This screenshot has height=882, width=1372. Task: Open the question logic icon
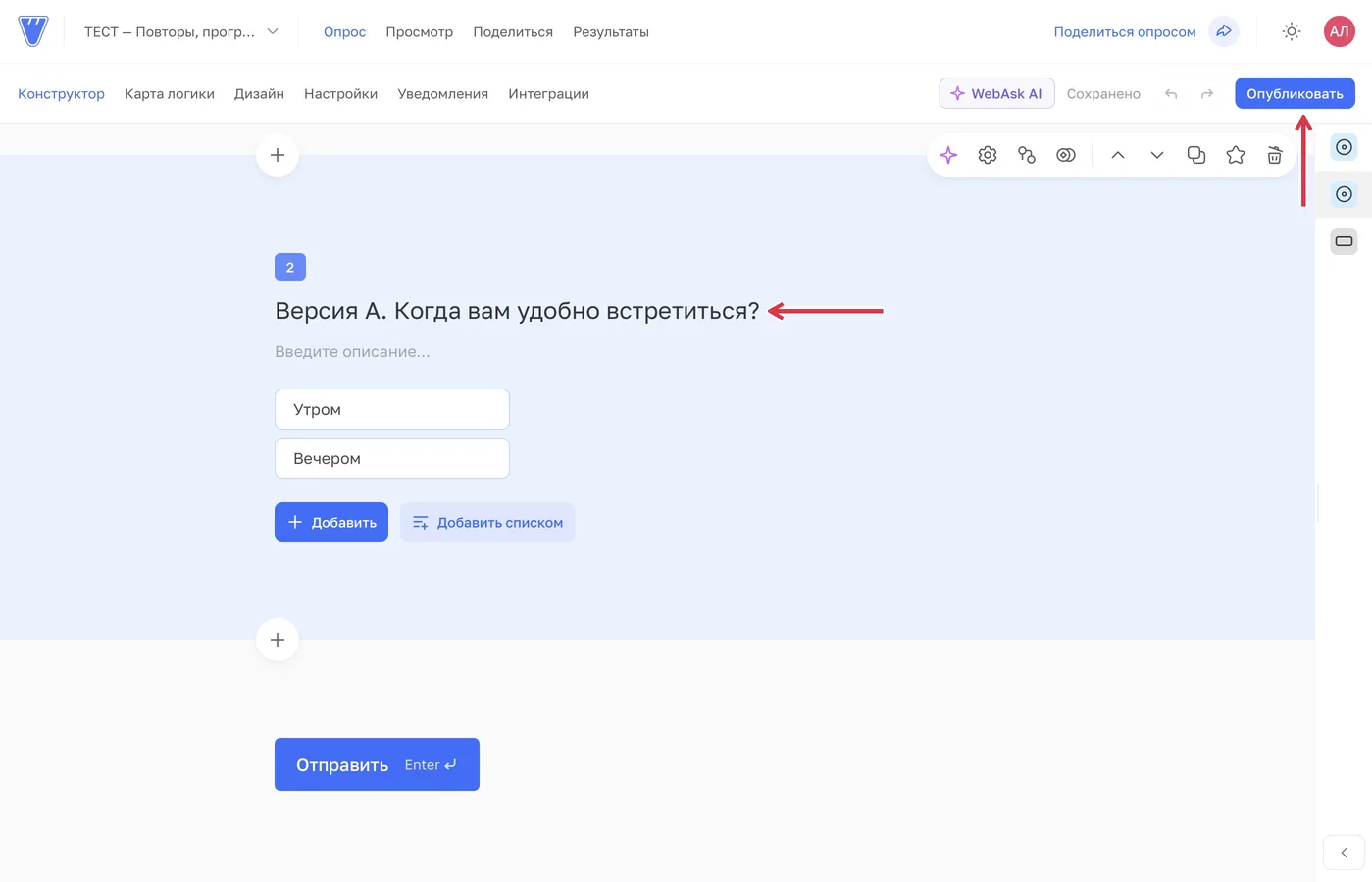pyautogui.click(x=1027, y=155)
